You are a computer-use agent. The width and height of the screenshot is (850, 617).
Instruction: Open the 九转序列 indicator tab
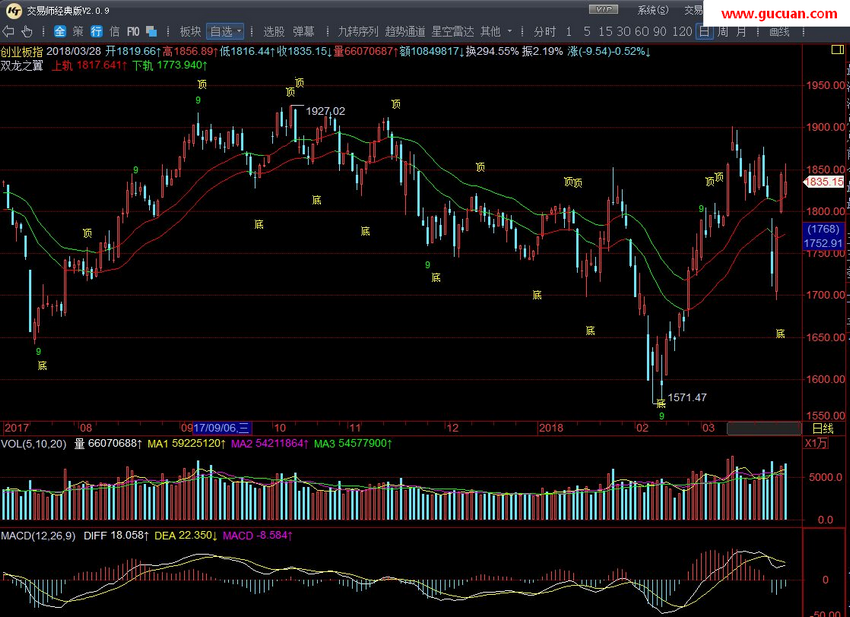click(x=358, y=31)
